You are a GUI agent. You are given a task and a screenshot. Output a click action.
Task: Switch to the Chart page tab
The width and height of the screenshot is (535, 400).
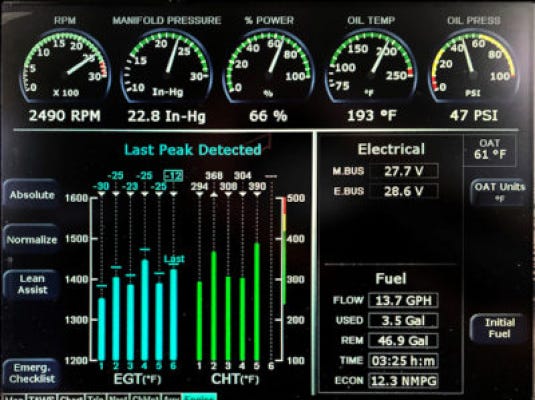71,397
